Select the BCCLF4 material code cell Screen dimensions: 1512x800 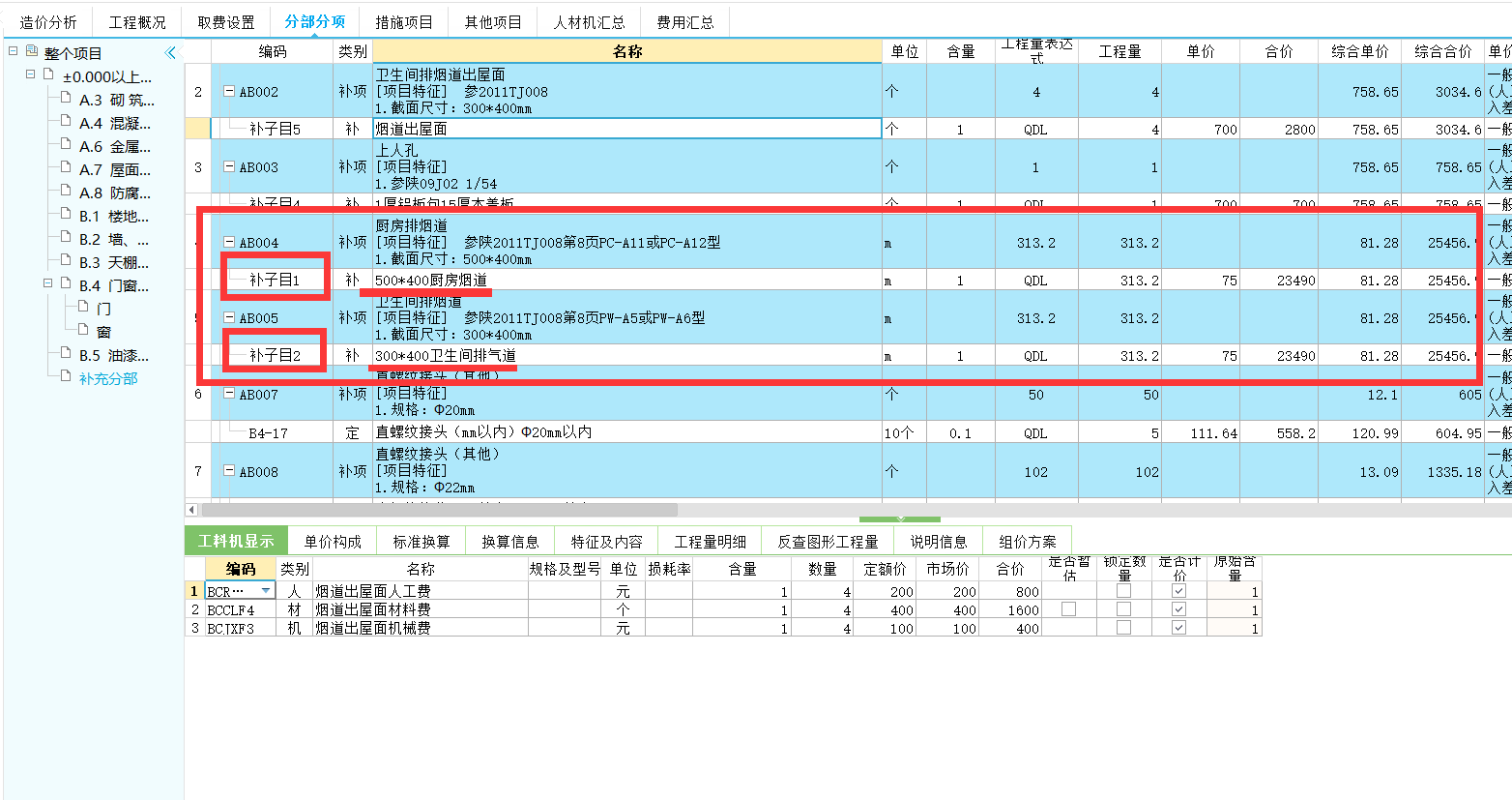point(240,609)
